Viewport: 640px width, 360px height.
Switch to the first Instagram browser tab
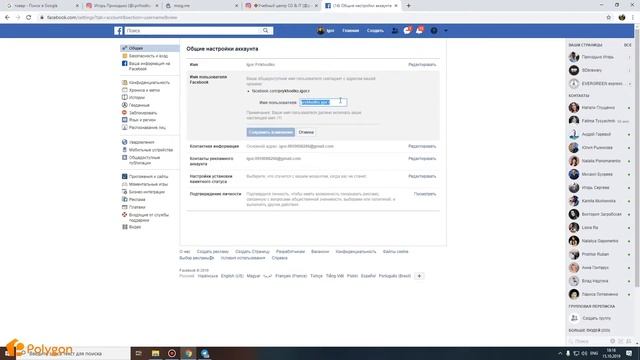122,6
